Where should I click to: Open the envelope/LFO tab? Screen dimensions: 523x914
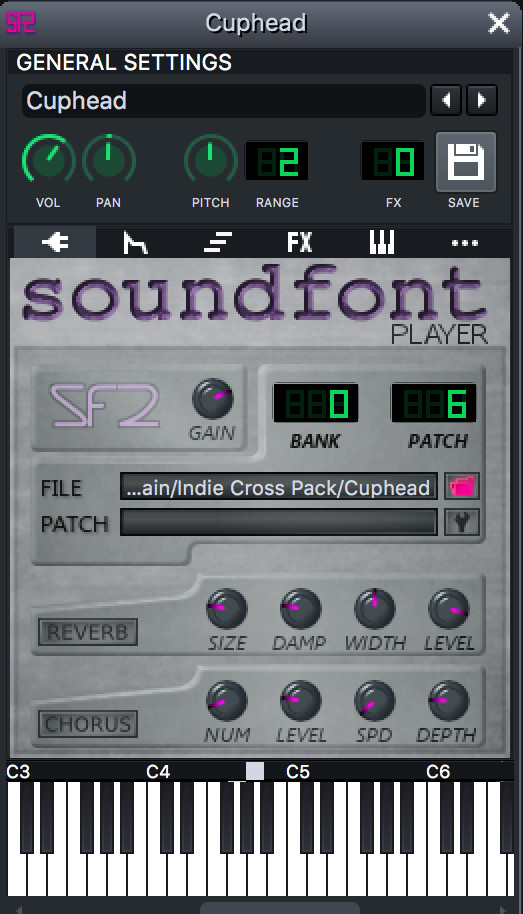tap(135, 242)
